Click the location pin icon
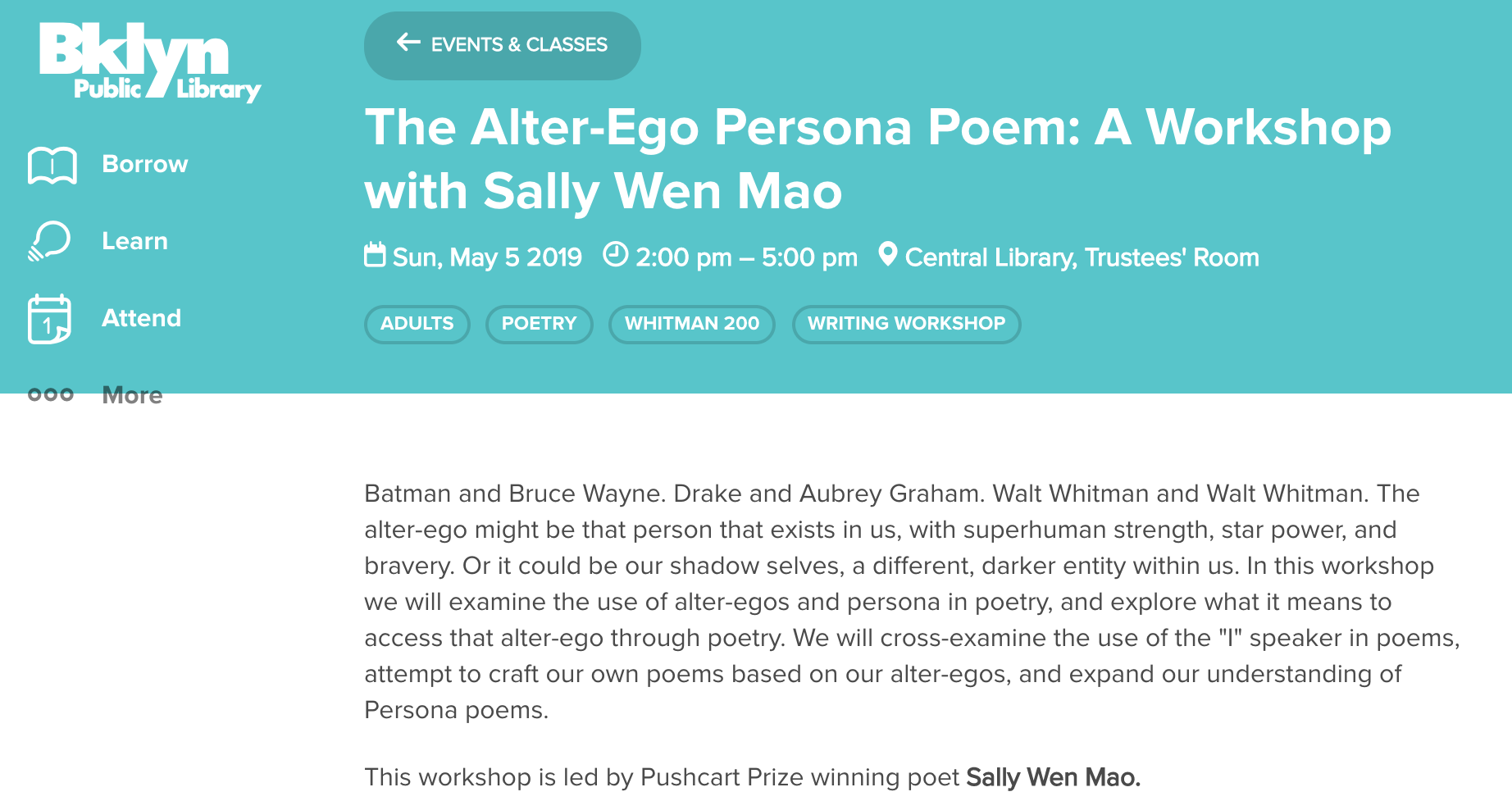 (887, 254)
